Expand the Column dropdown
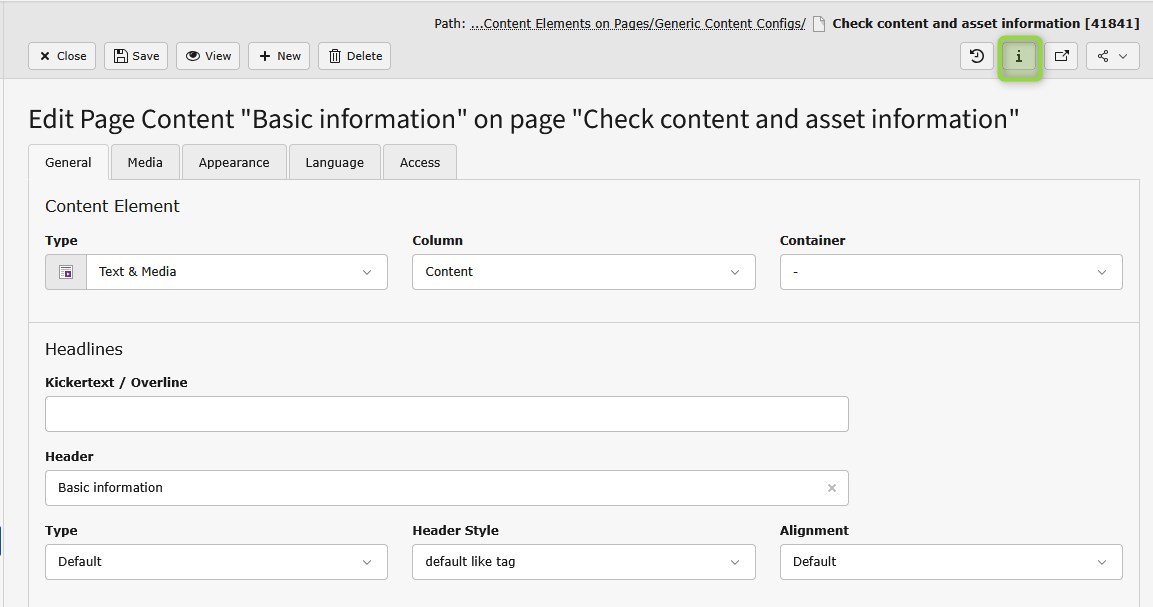 click(x=583, y=272)
